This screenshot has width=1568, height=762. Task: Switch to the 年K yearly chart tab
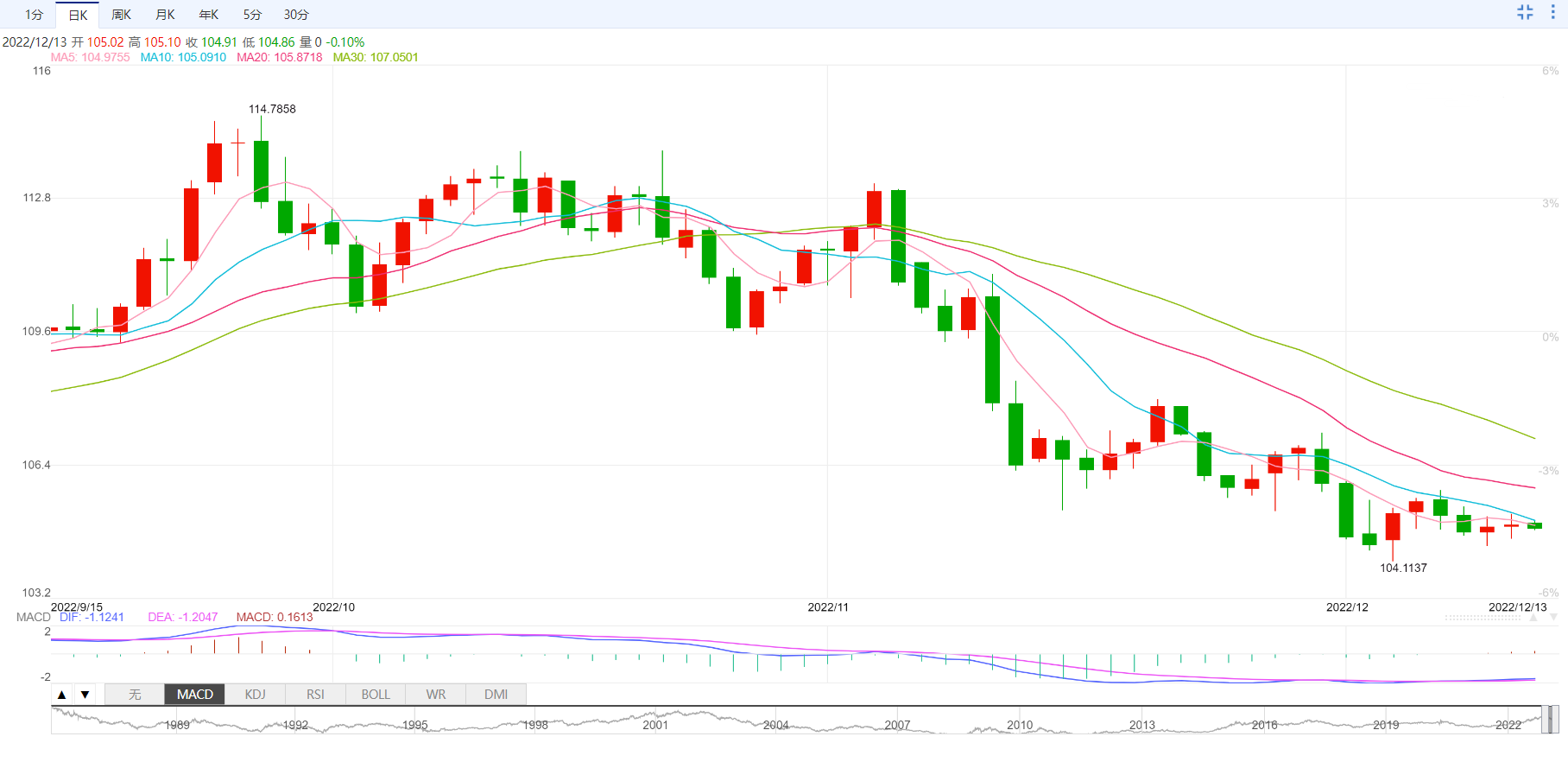pos(209,15)
